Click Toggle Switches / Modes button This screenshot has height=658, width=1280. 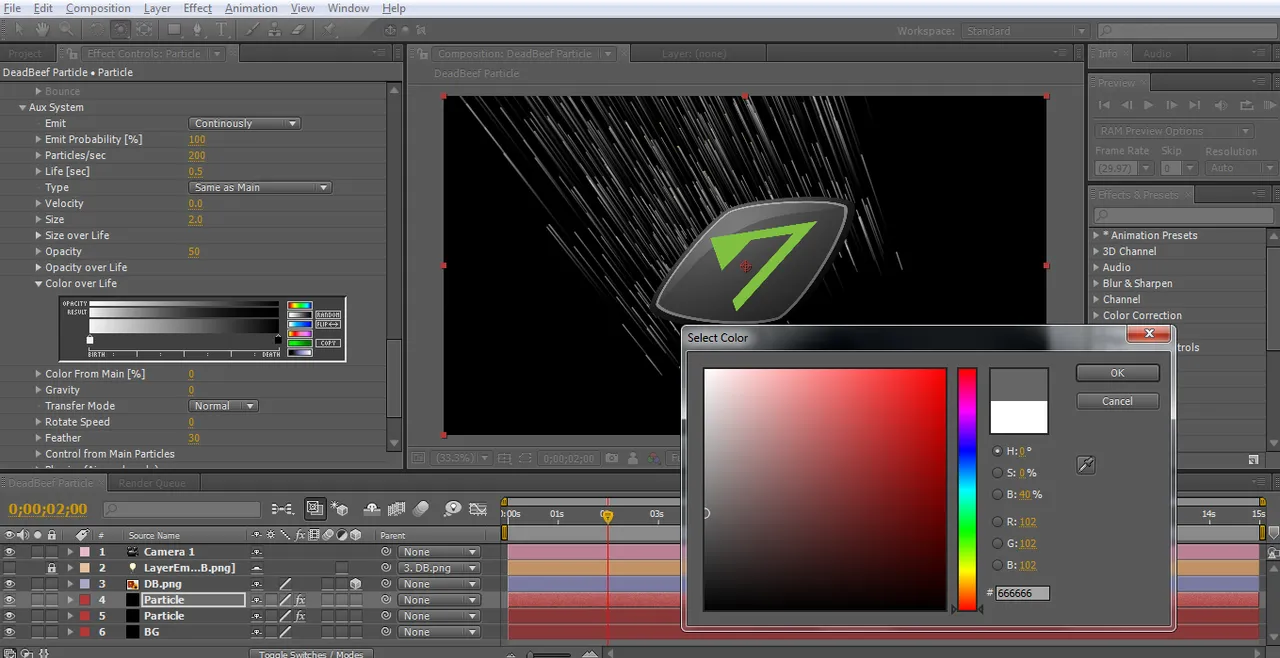310,654
